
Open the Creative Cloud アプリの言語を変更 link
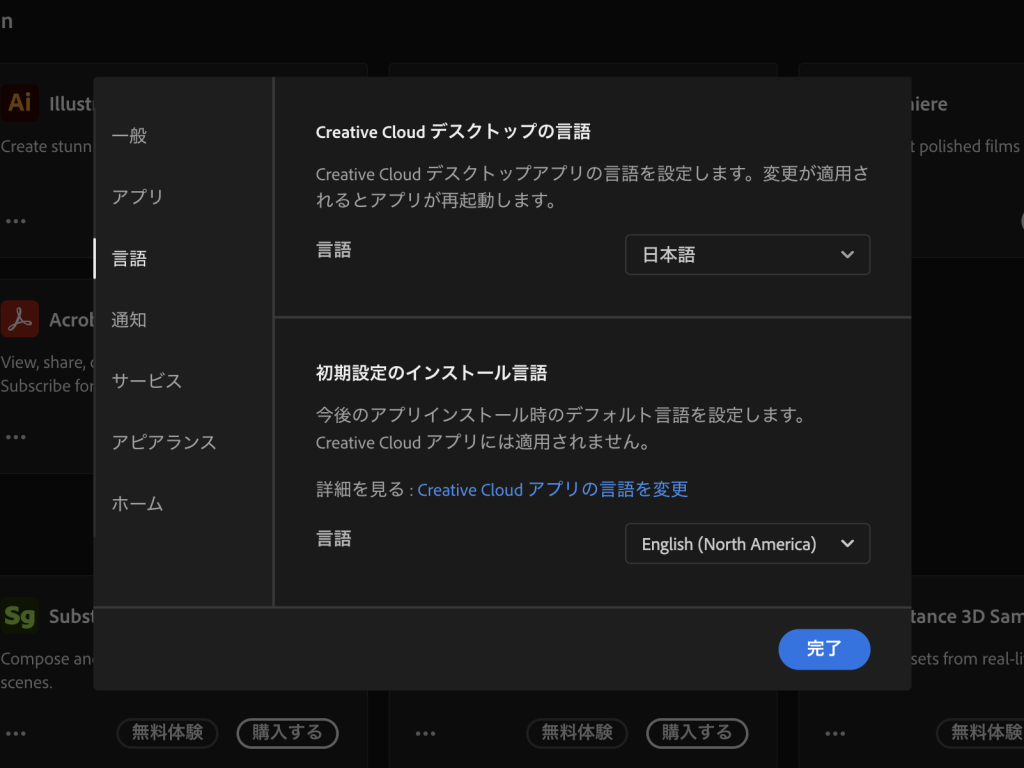click(552, 489)
